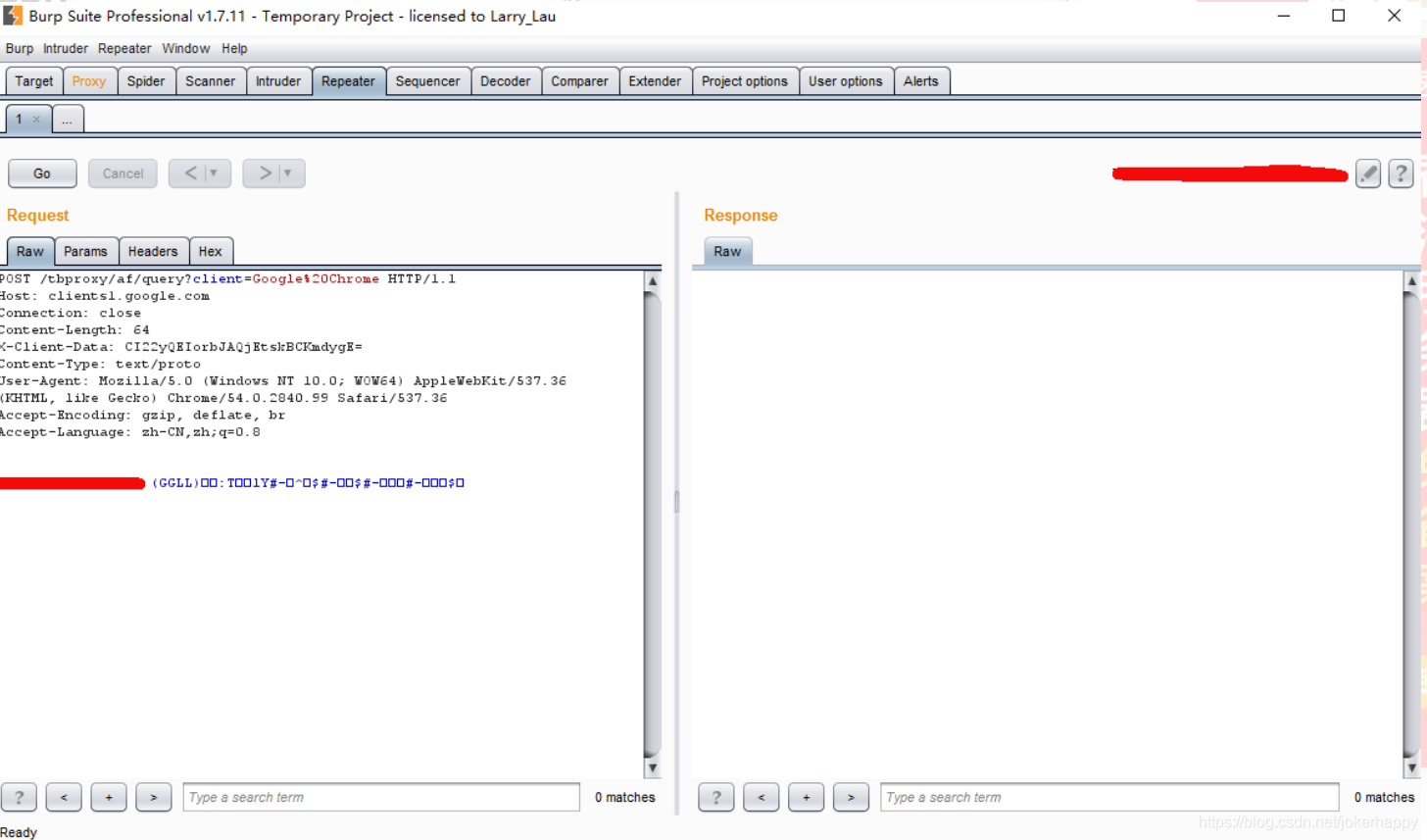Click the Go button to send request
The height and width of the screenshot is (840, 1427).
(42, 173)
